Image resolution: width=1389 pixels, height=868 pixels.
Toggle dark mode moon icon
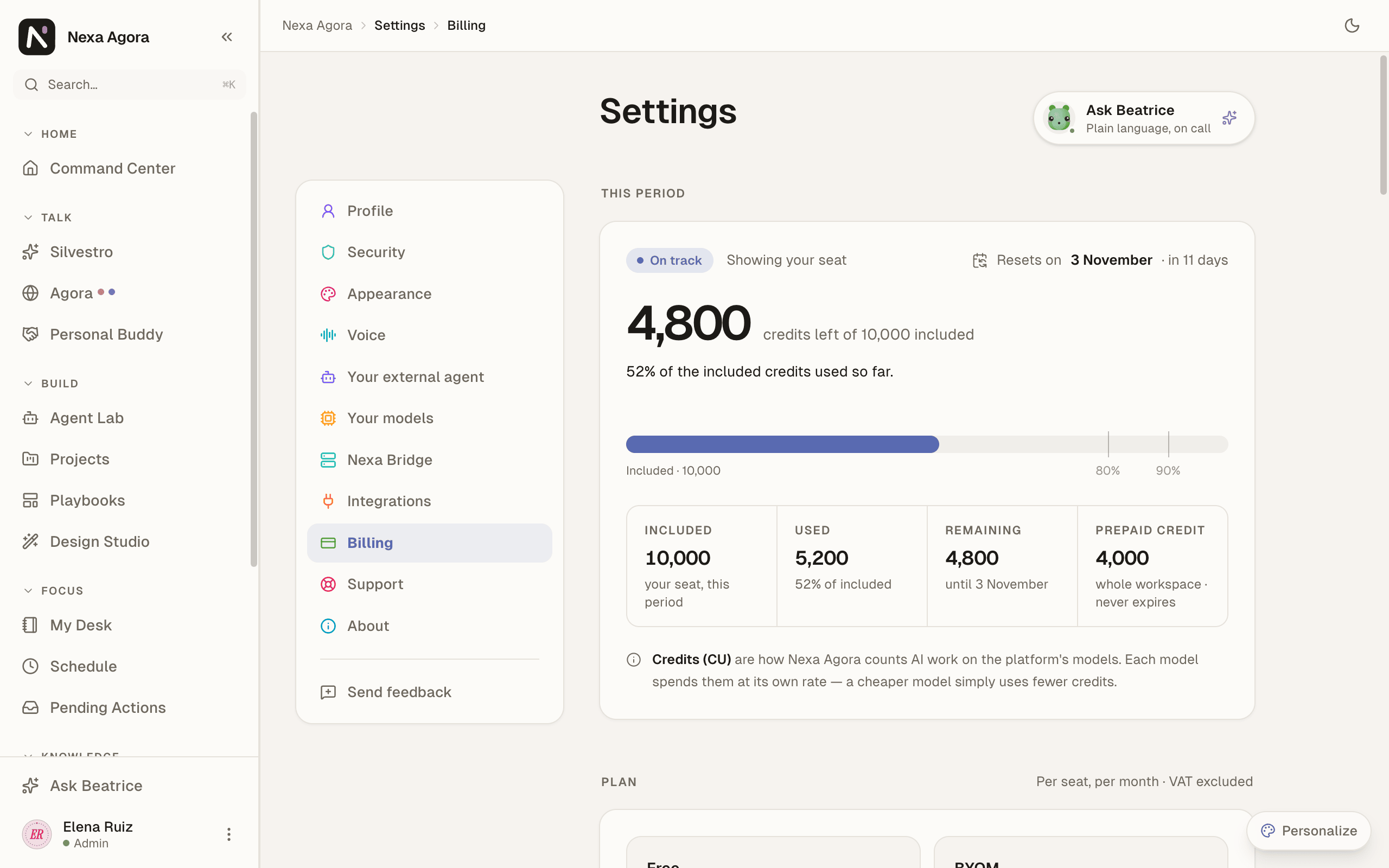tap(1352, 25)
